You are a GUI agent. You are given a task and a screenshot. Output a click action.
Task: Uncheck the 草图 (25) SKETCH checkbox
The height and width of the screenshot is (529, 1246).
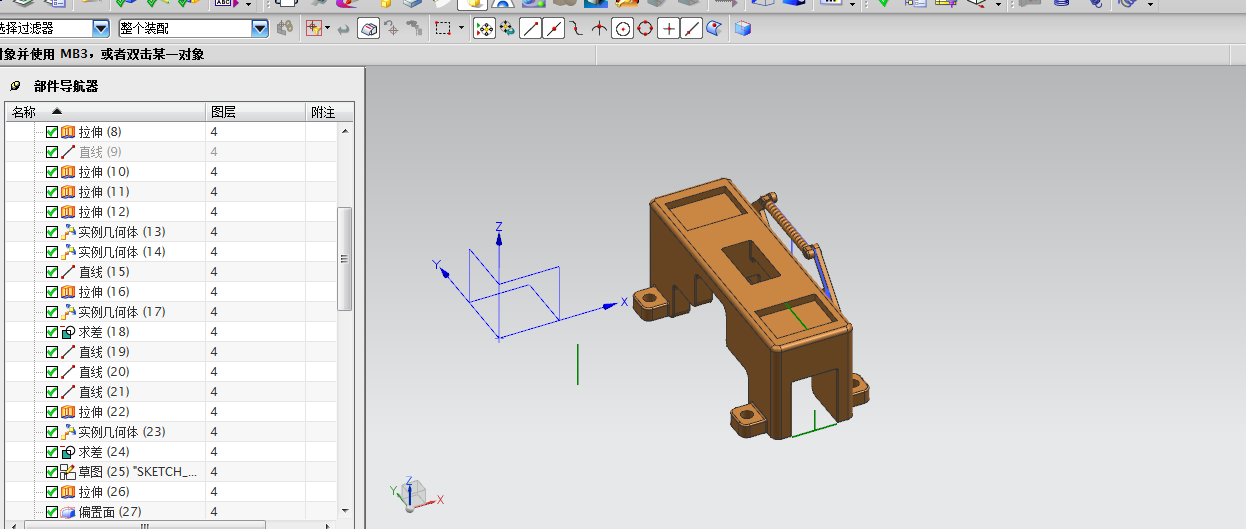(52, 472)
